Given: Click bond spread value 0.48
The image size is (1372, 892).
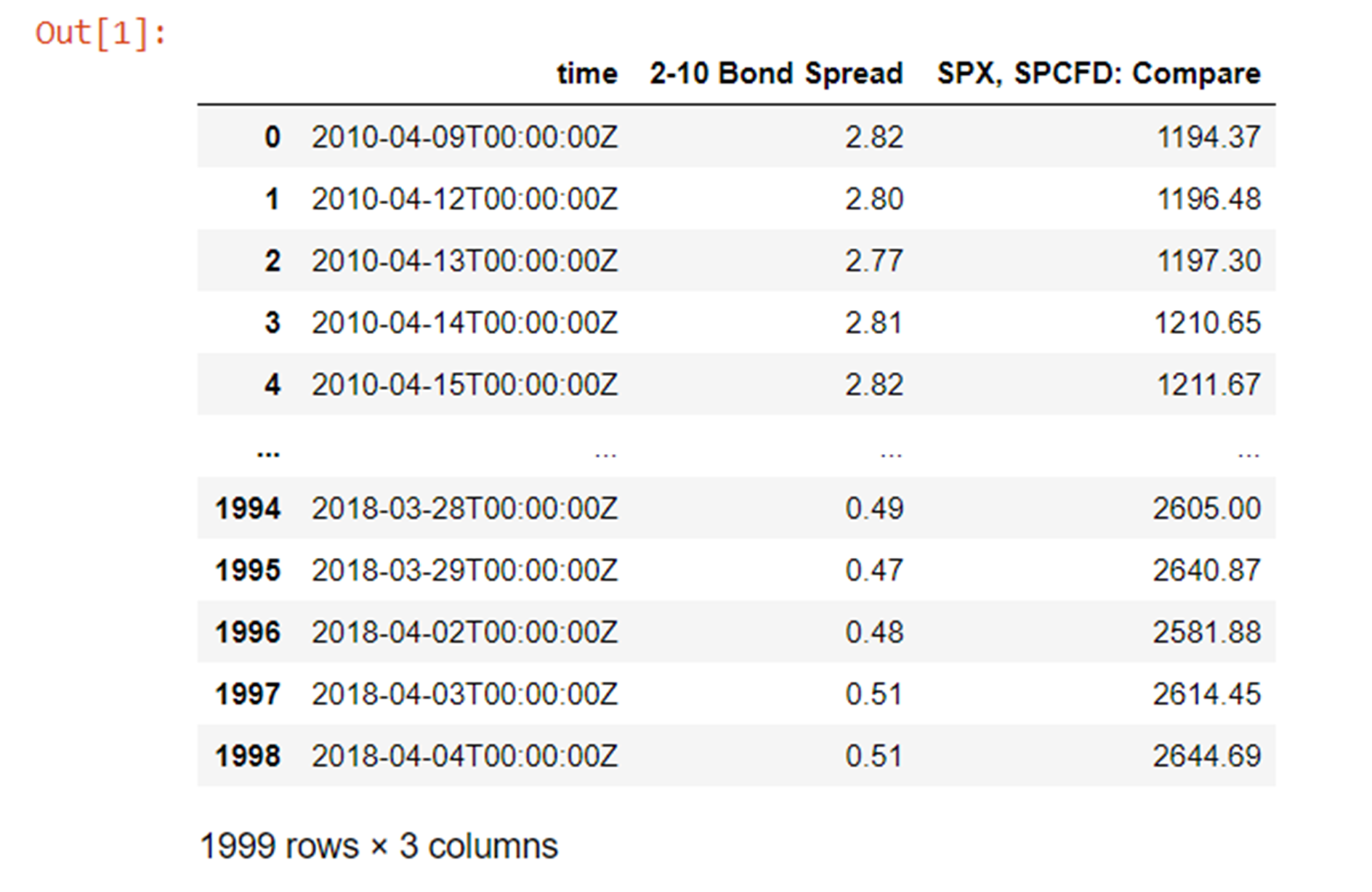Looking at the screenshot, I should (x=873, y=632).
